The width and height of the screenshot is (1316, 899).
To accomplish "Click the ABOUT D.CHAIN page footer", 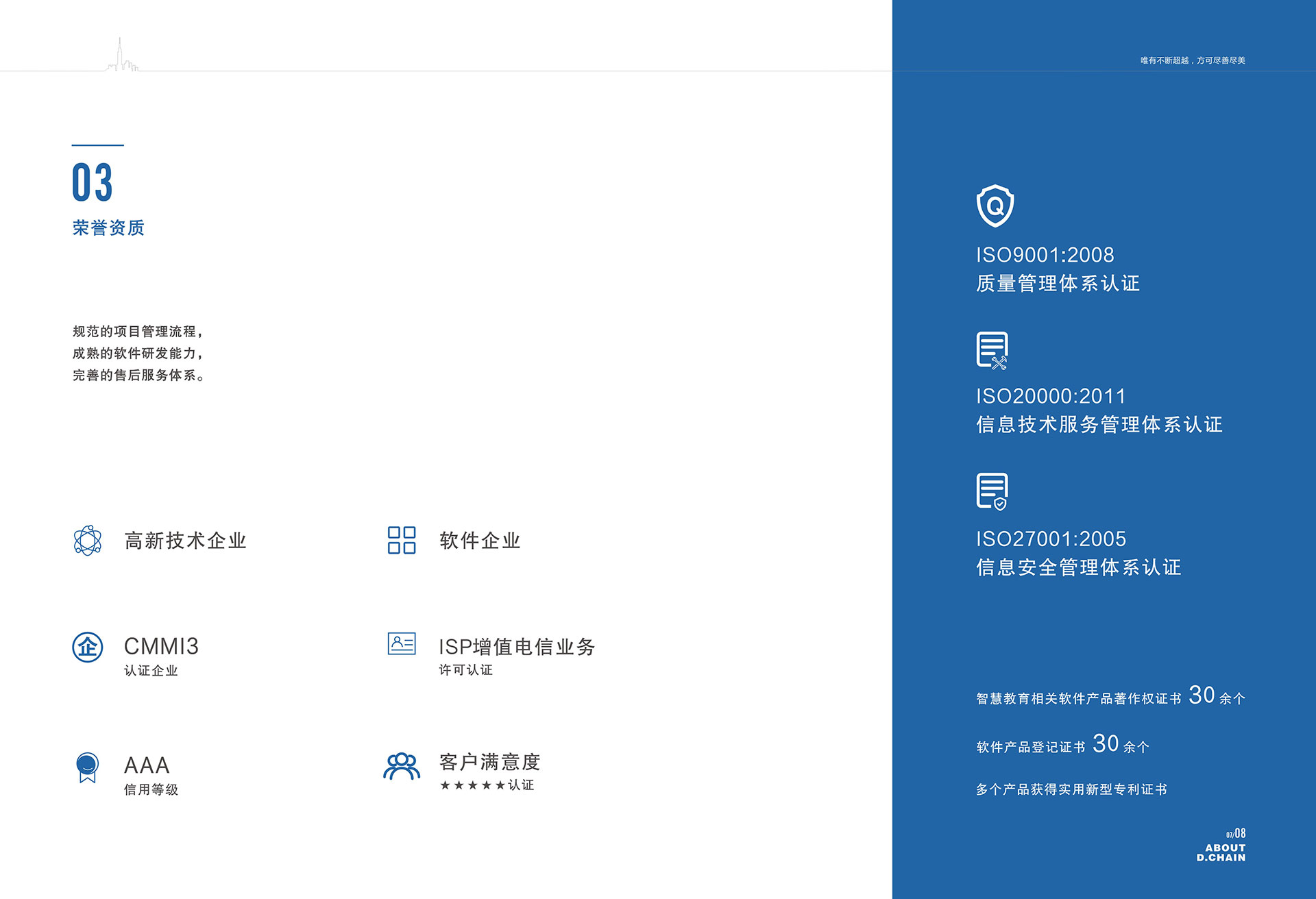I will coord(1221,852).
